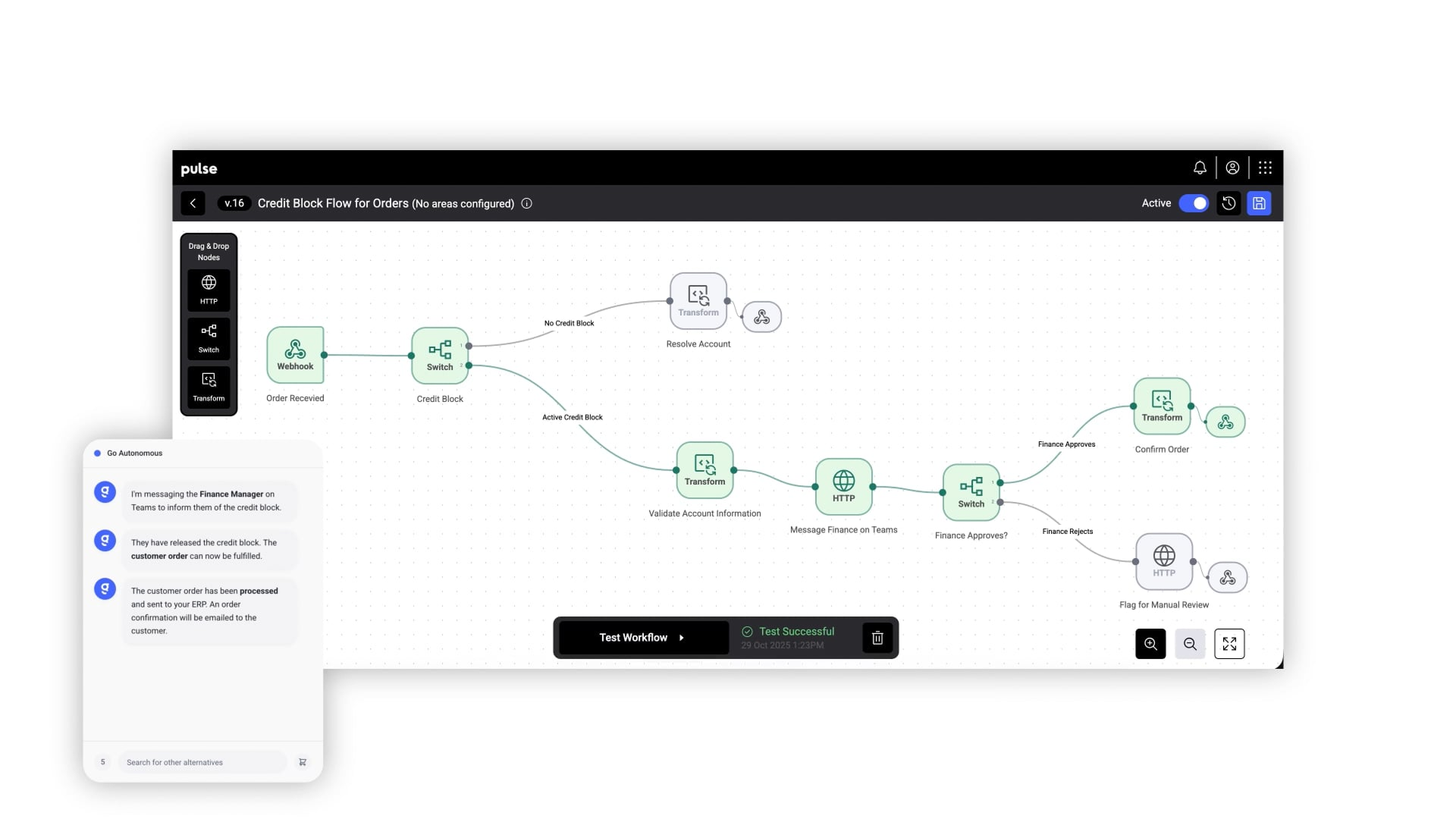Screen dimensions: 1456x819
Task: Delete test result with trash icon
Action: pos(877,638)
